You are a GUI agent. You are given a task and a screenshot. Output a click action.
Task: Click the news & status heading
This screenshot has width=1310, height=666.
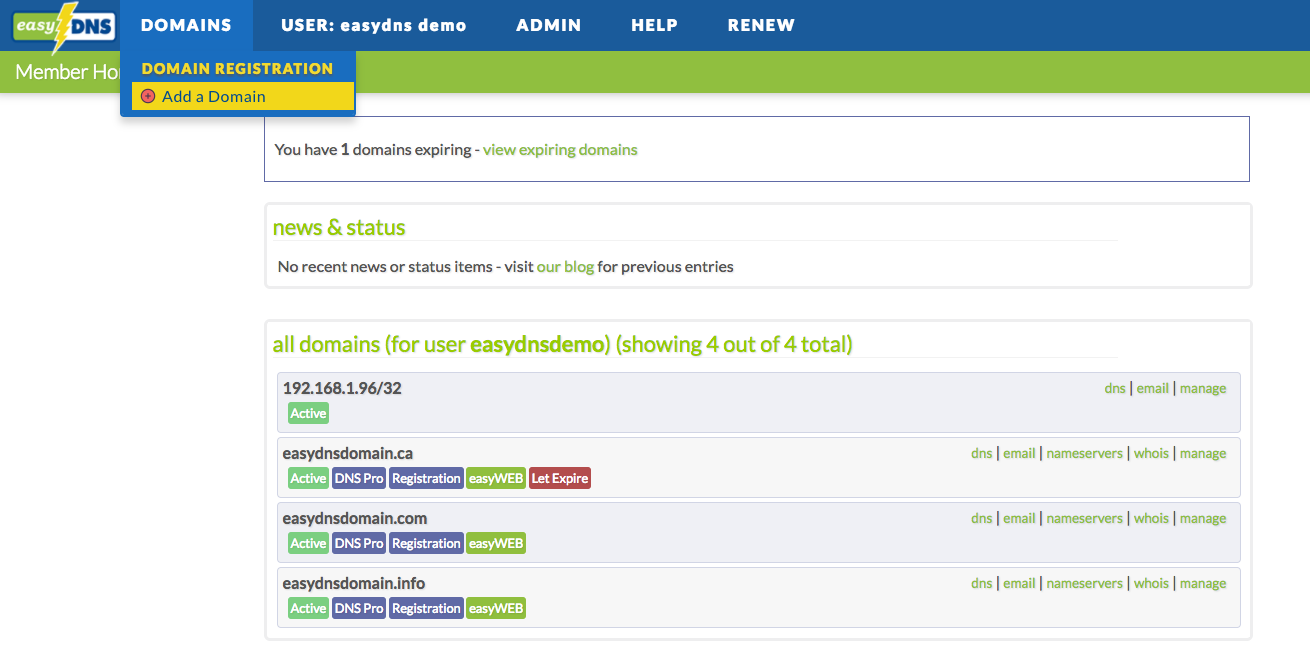coord(339,228)
